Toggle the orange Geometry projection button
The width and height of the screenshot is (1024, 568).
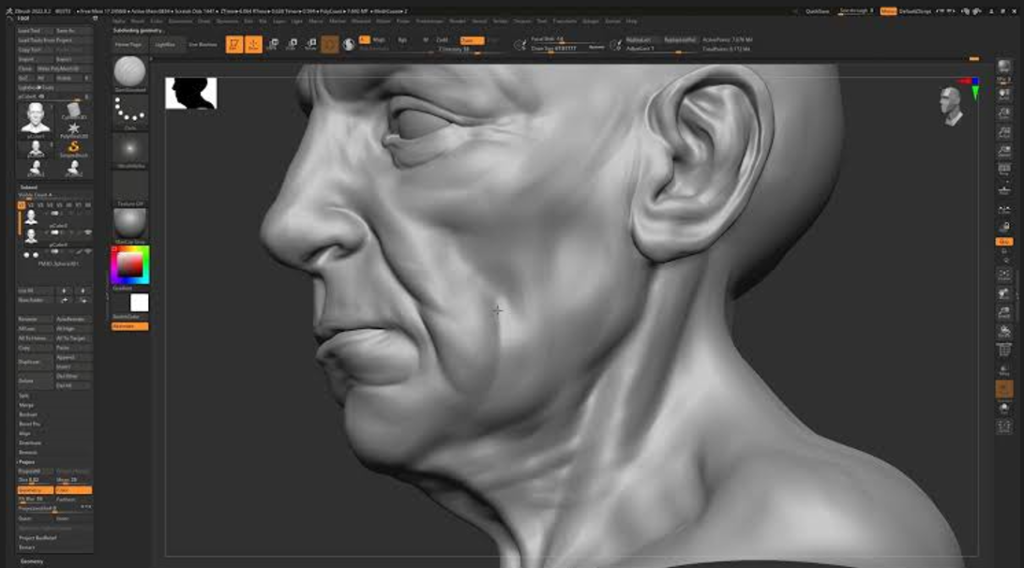pos(35,490)
